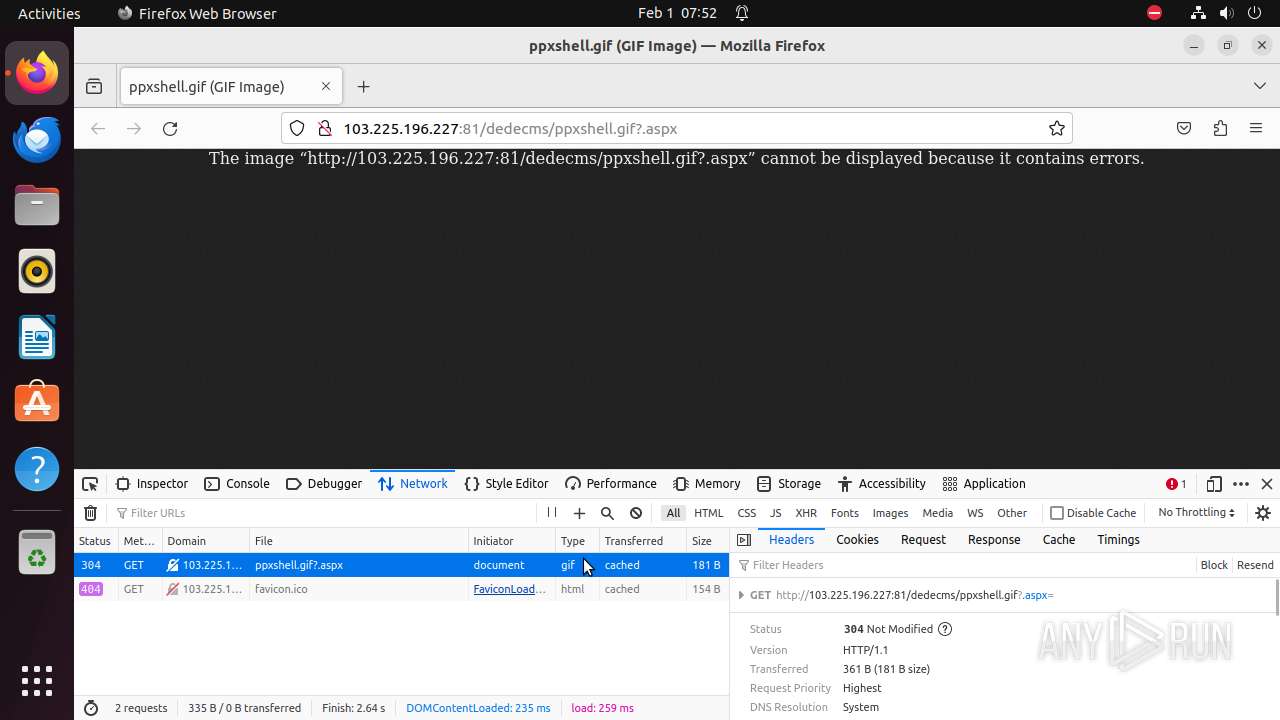Open the No Throttling dropdown
Screen dimensions: 1280x720
[x=1196, y=513]
